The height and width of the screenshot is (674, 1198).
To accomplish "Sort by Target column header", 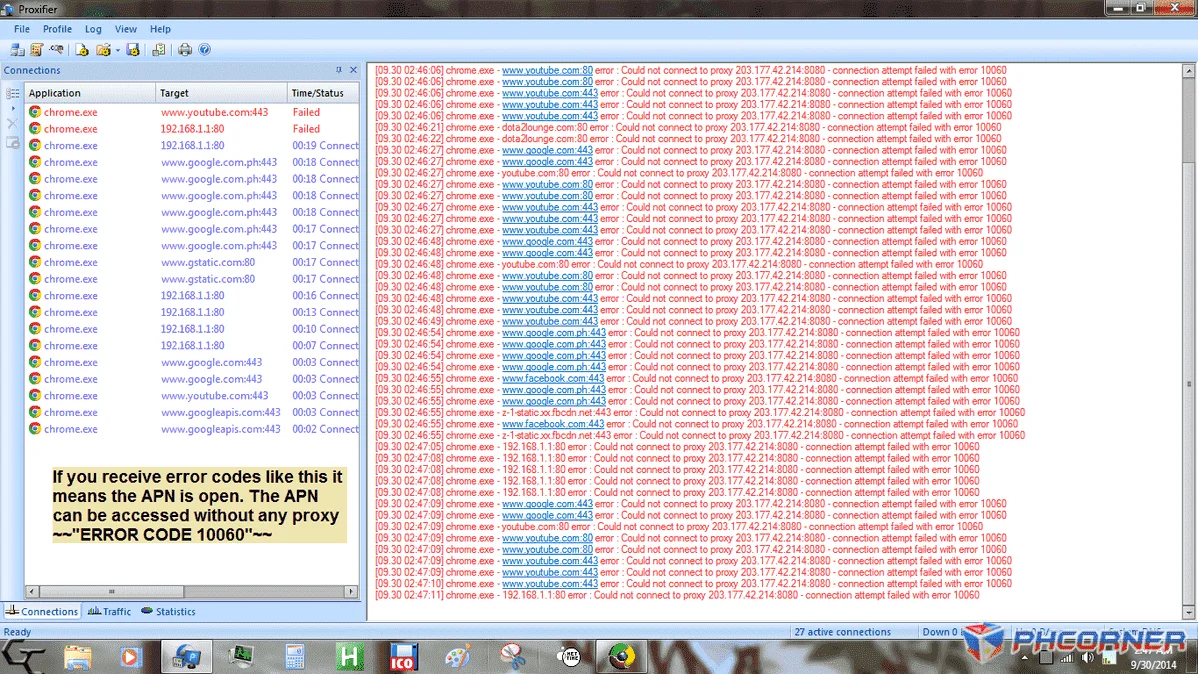I will (x=221, y=92).
